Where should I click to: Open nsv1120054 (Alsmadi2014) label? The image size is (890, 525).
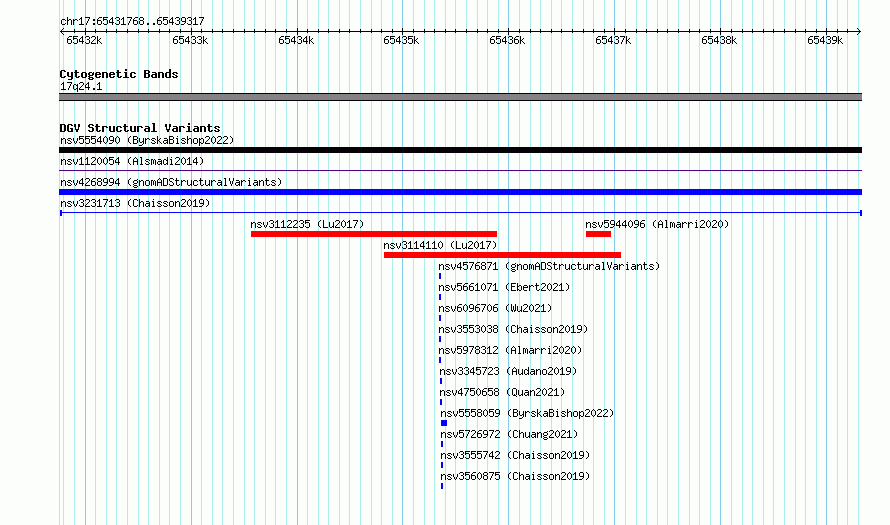pos(132,161)
